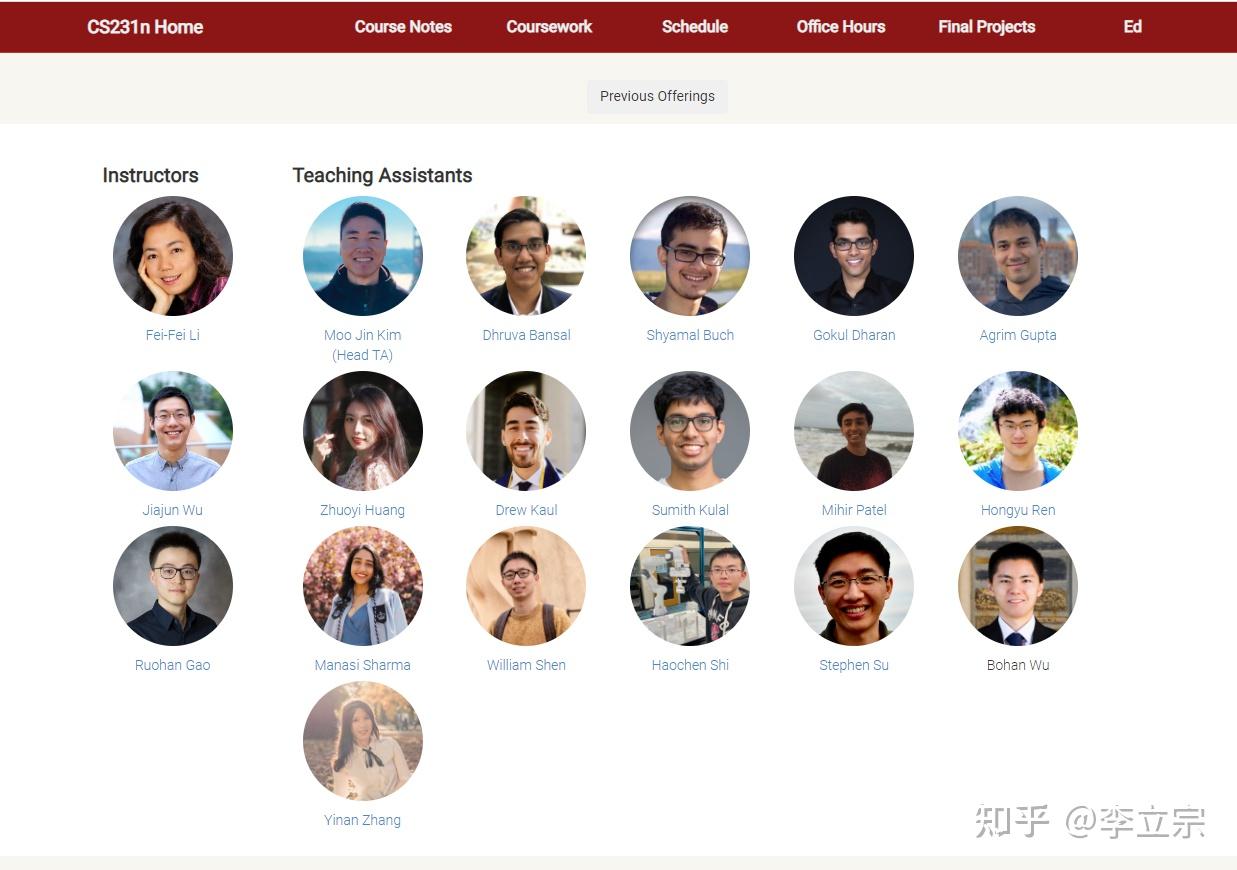Click the Moo Jin Kim (Head TA) link
The image size is (1237, 870).
[363, 345]
